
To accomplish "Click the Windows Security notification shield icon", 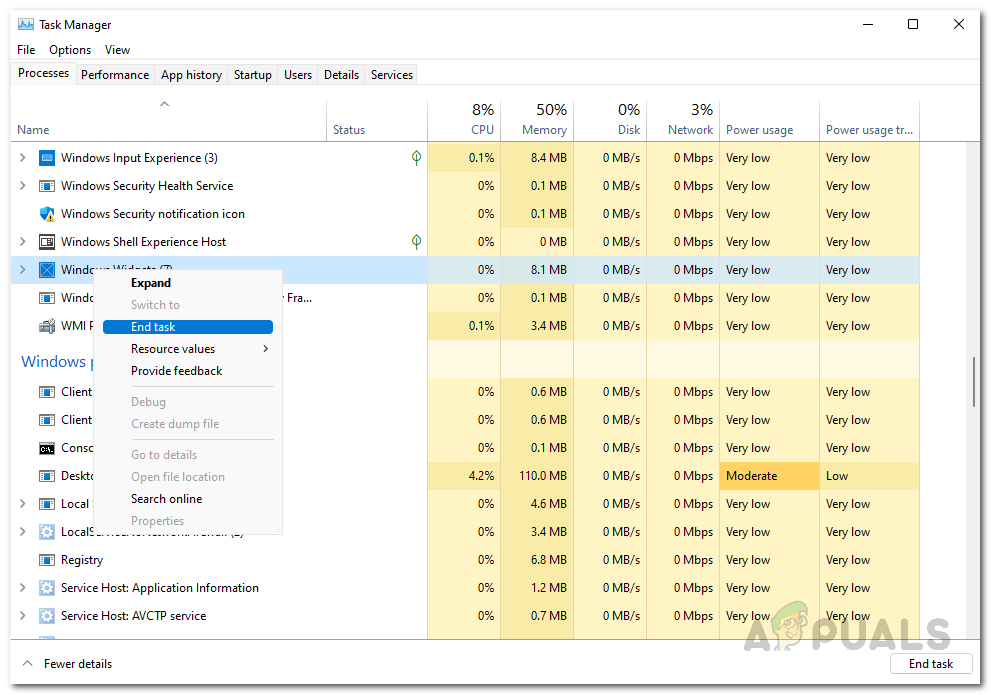I will tap(47, 214).
